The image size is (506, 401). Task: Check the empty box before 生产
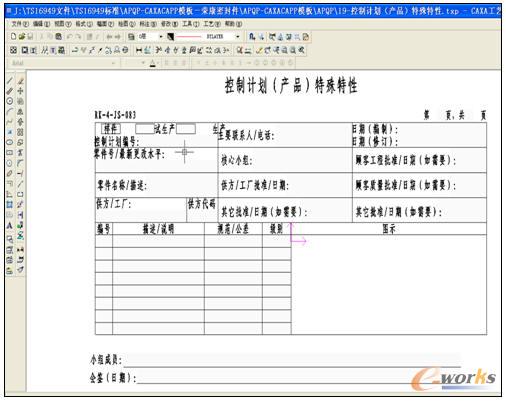186,128
